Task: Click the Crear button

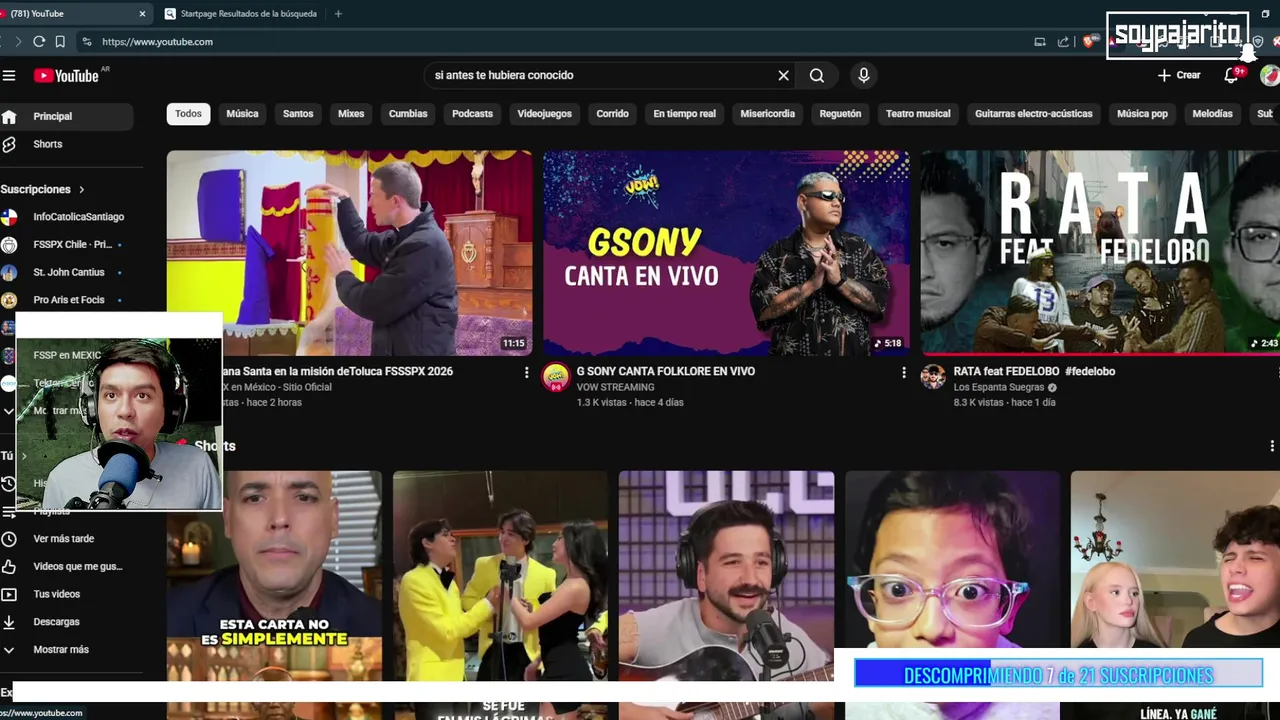Action: point(1179,75)
